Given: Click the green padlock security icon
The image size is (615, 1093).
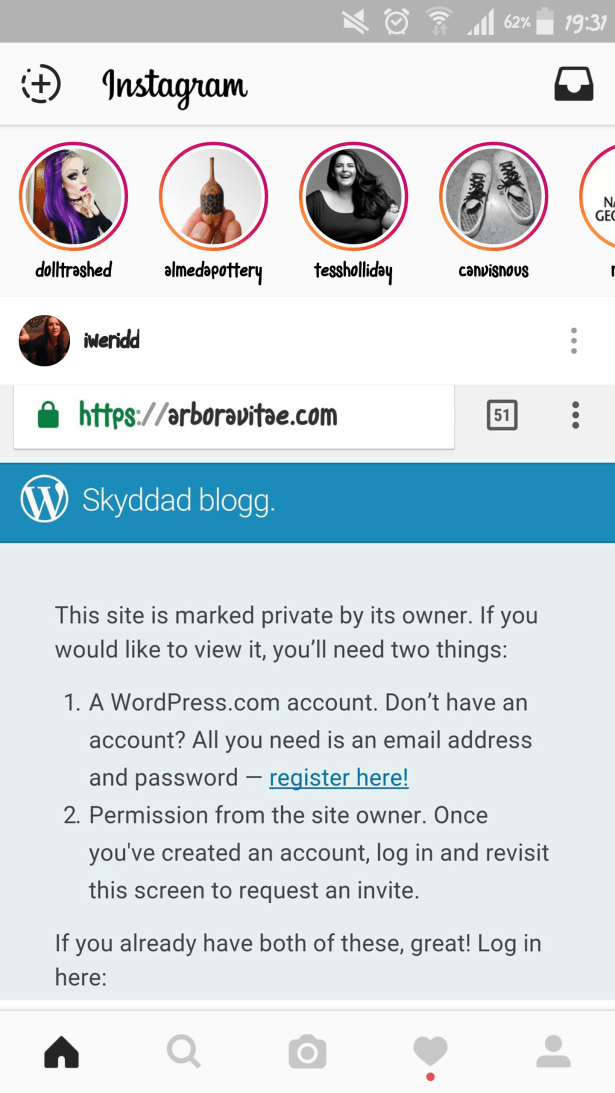Looking at the screenshot, I should [x=48, y=415].
